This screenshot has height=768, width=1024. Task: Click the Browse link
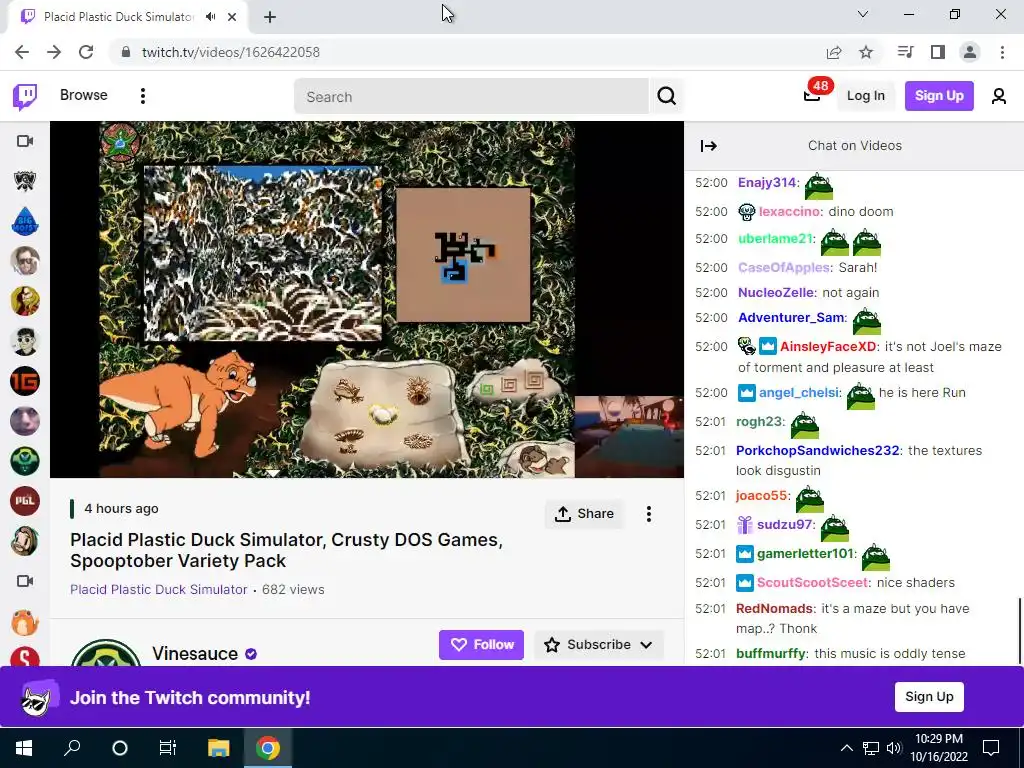(84, 95)
